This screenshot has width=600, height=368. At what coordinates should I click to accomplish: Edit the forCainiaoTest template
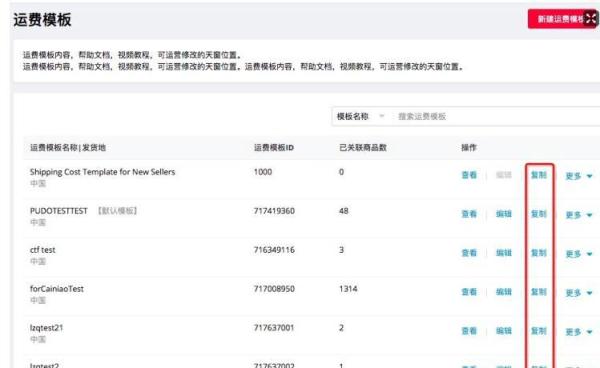[504, 292]
